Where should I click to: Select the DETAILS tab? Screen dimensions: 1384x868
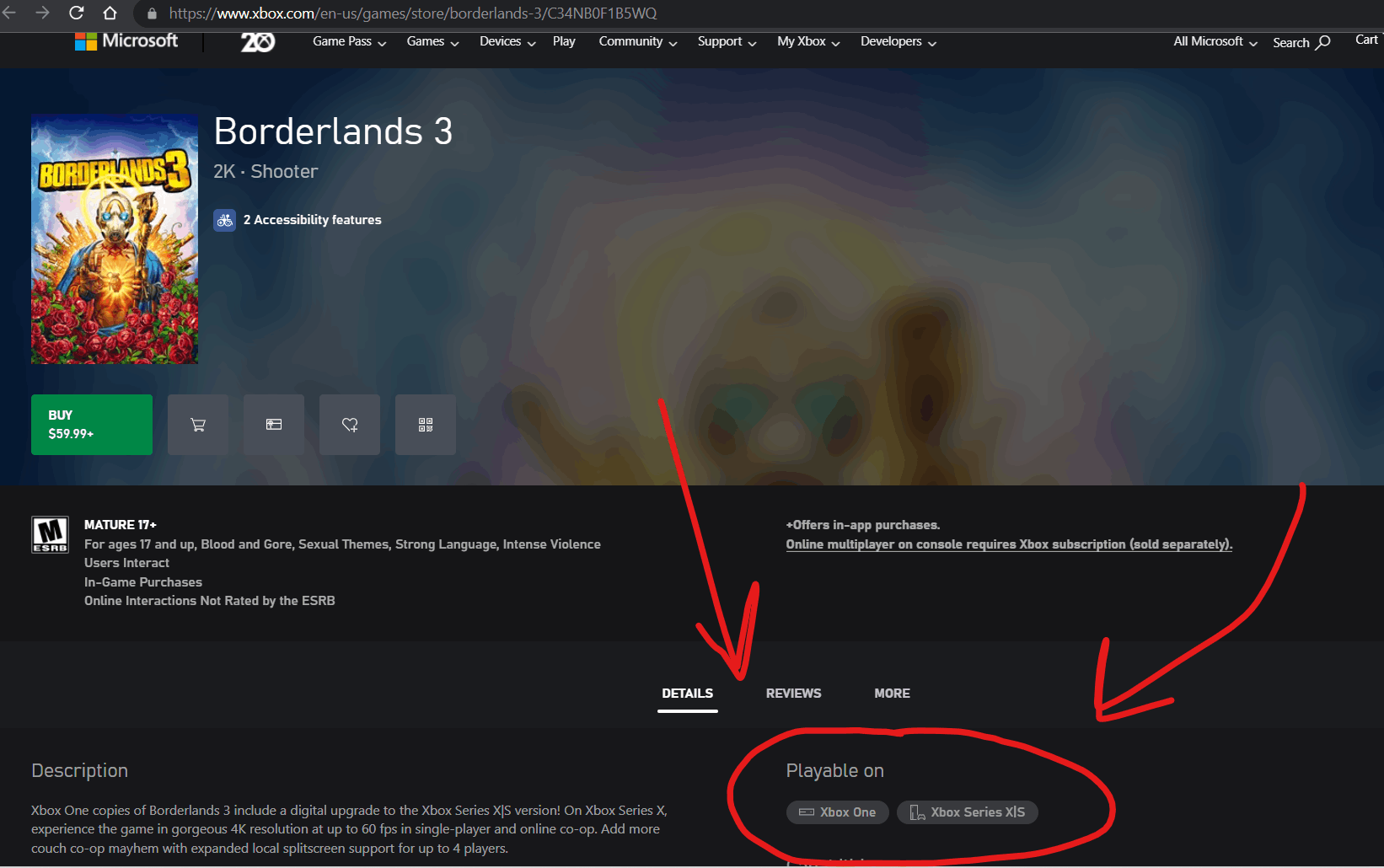[x=688, y=694]
